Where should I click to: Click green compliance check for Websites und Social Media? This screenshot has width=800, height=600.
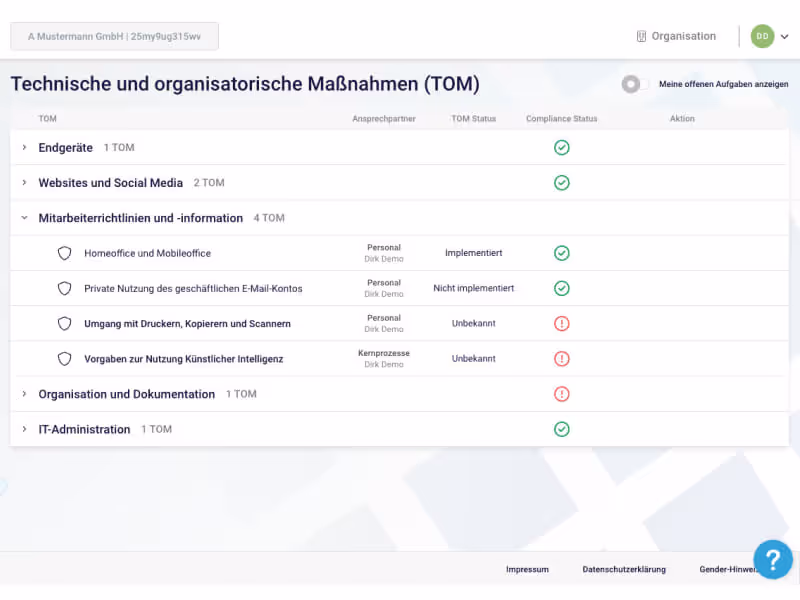[x=562, y=183]
